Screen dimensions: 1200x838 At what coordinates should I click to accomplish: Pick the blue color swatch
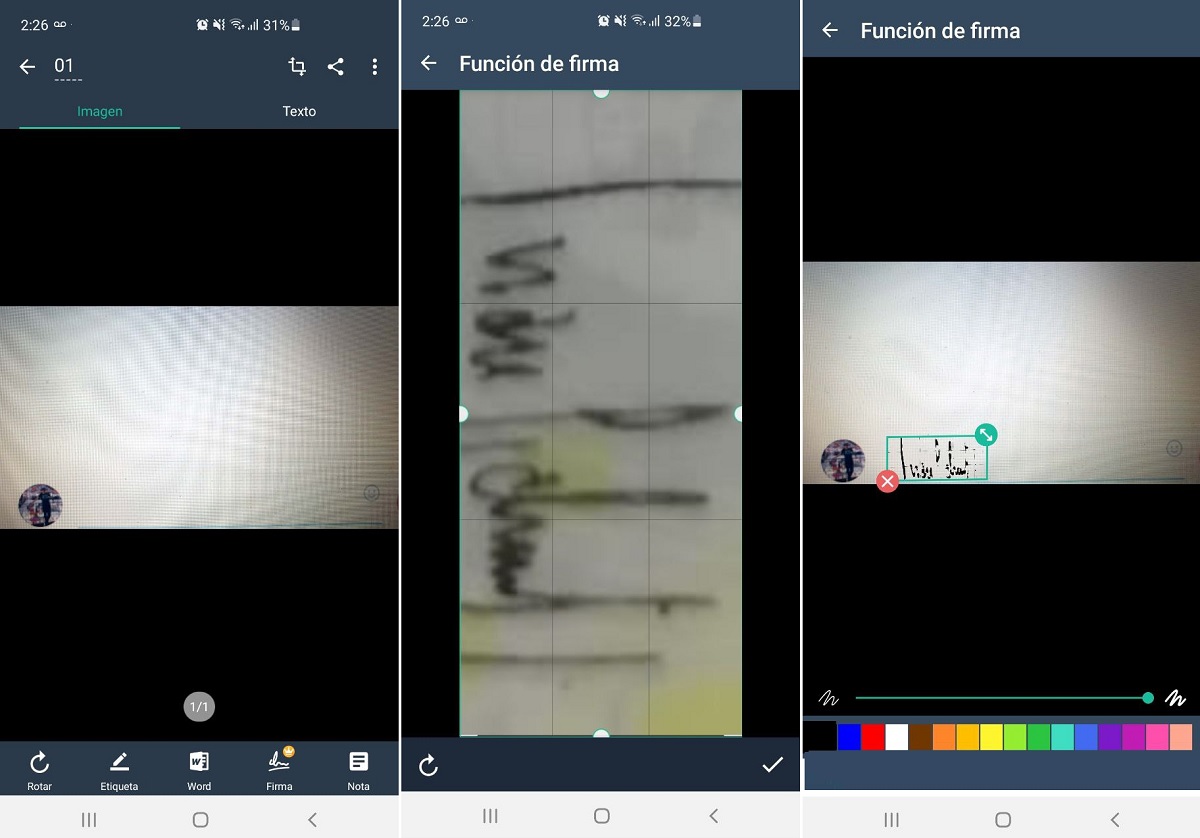pos(849,737)
